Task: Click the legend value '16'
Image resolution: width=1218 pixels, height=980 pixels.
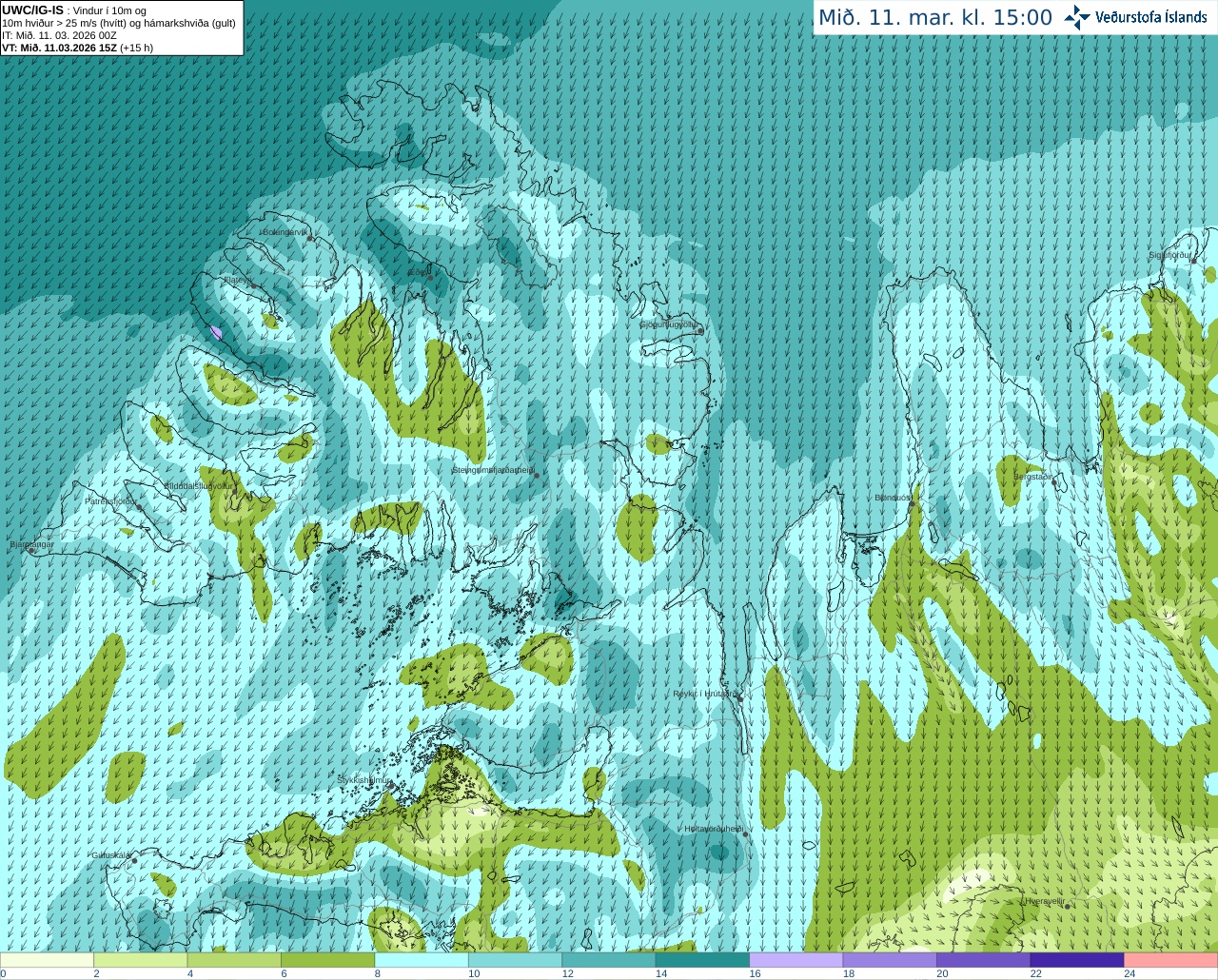Action: [755, 973]
